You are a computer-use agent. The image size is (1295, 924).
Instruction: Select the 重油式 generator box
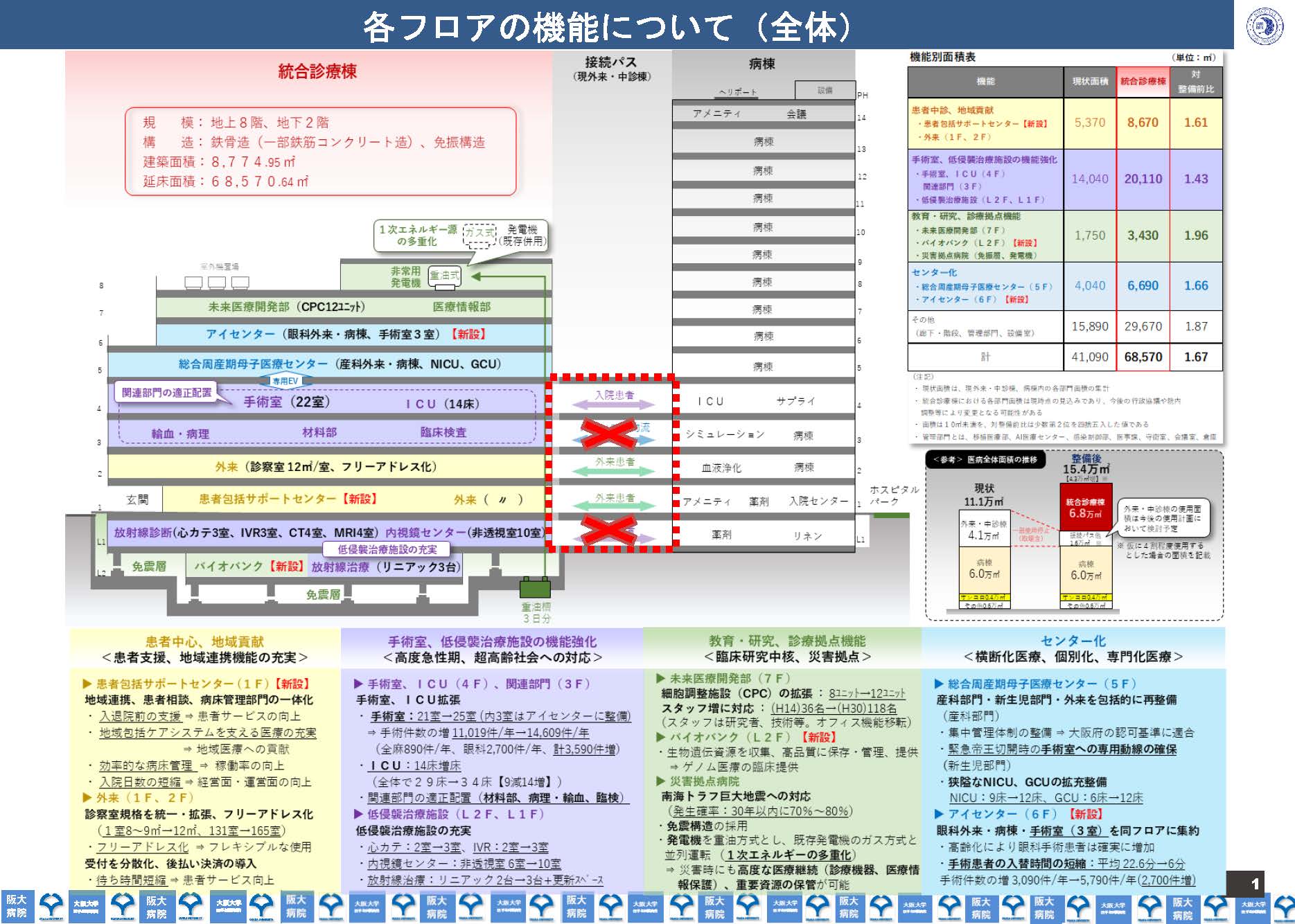point(444,276)
